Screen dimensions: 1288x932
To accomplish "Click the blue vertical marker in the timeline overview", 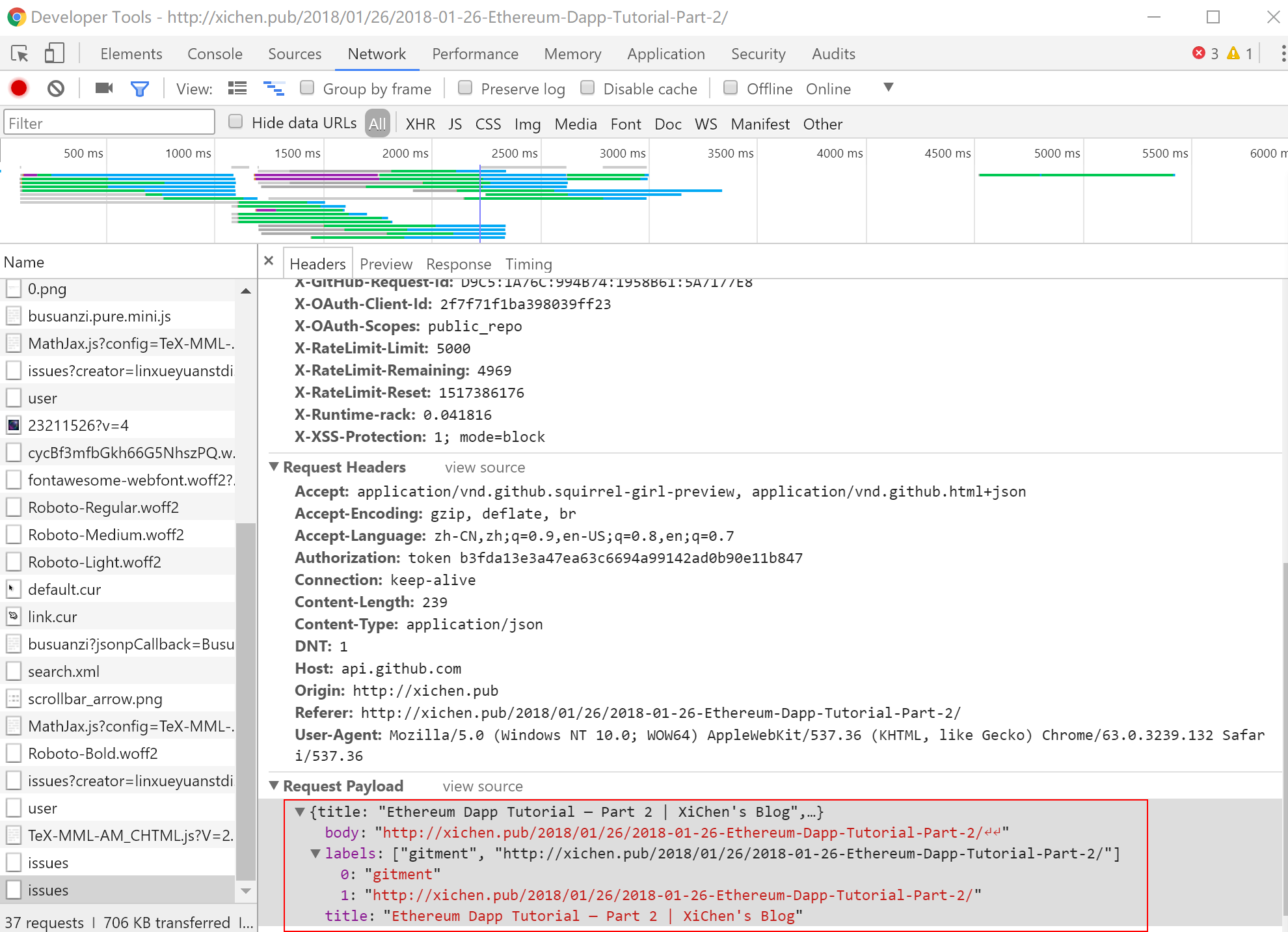I will coord(480,204).
